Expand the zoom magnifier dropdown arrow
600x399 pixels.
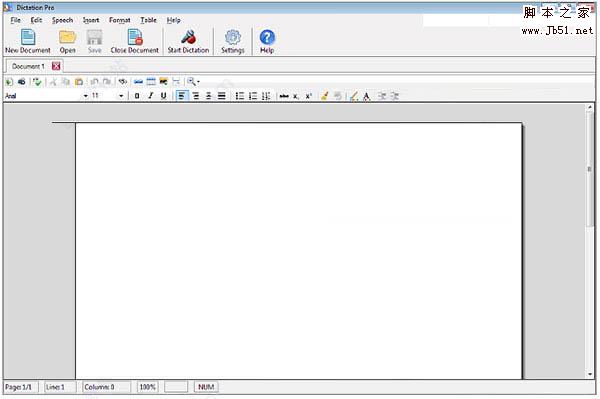pyautogui.click(x=198, y=82)
